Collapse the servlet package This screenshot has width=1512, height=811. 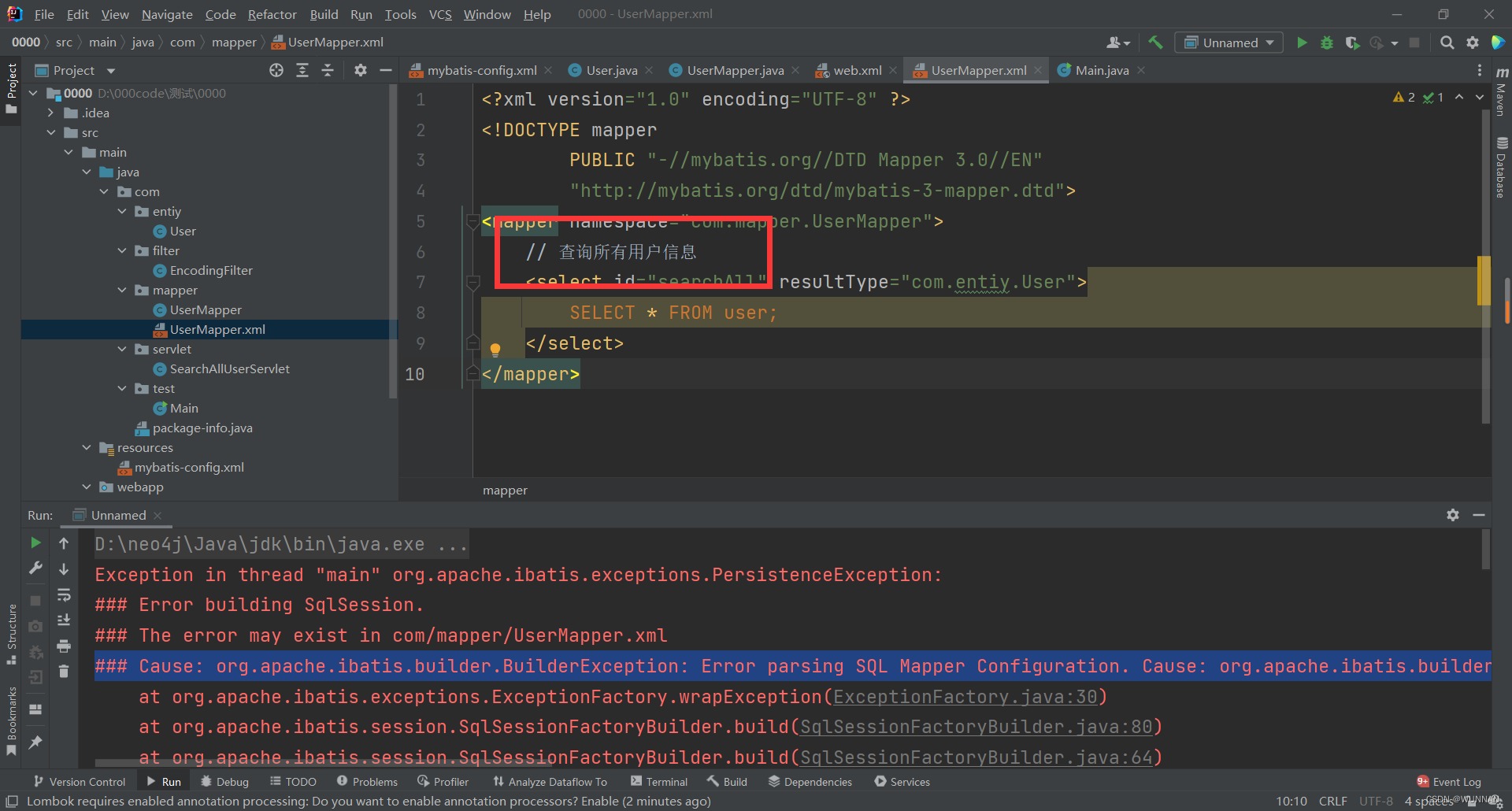point(122,349)
